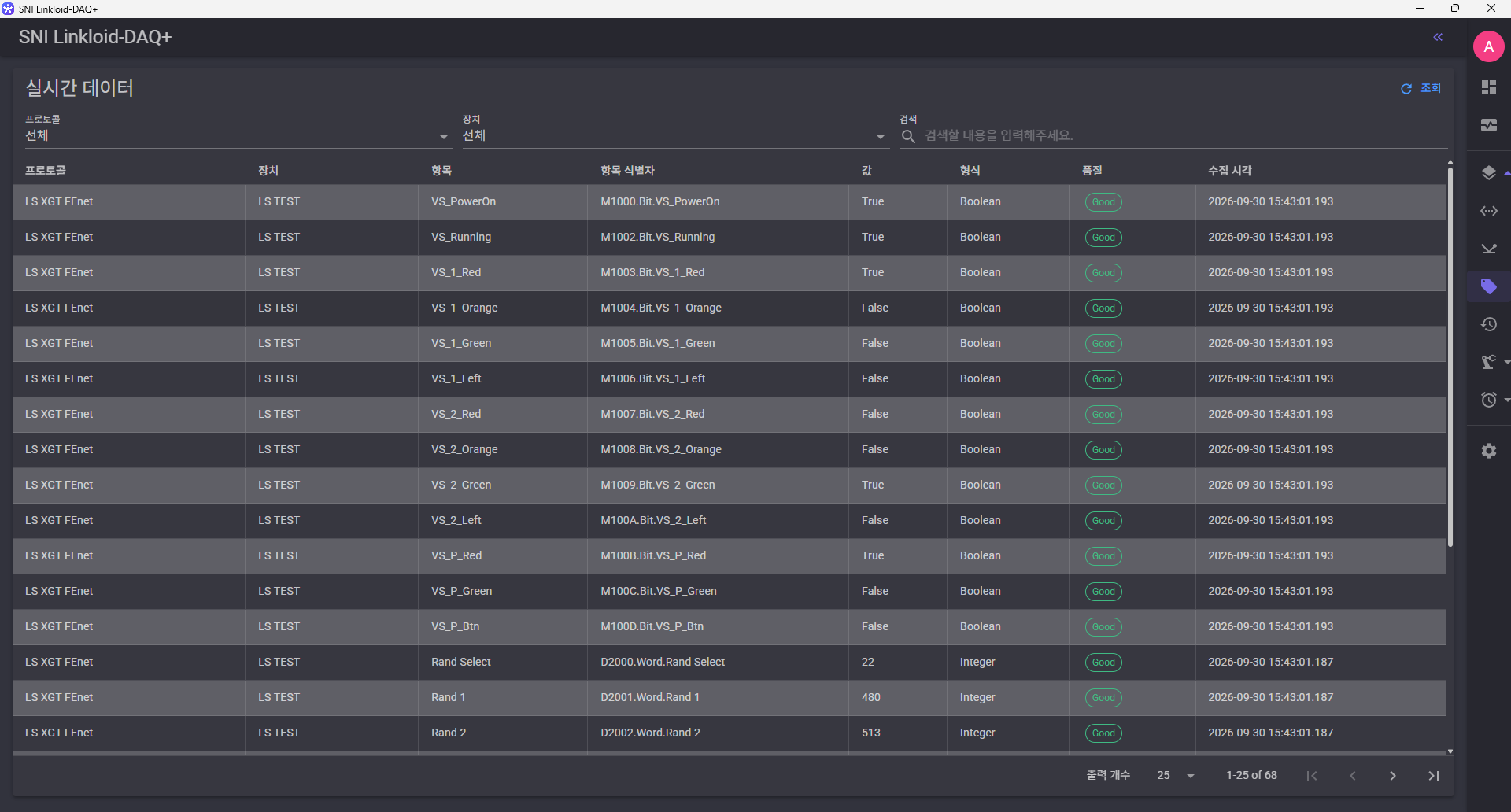Screen dimensions: 1511x812
Task: Select the layers icon in sidebar
Action: (x=1488, y=172)
